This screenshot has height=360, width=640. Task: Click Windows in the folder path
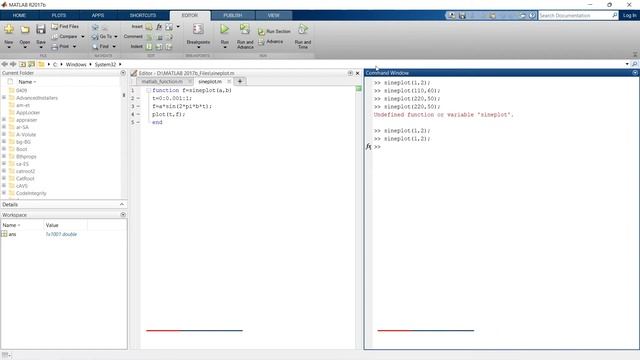(x=76, y=64)
